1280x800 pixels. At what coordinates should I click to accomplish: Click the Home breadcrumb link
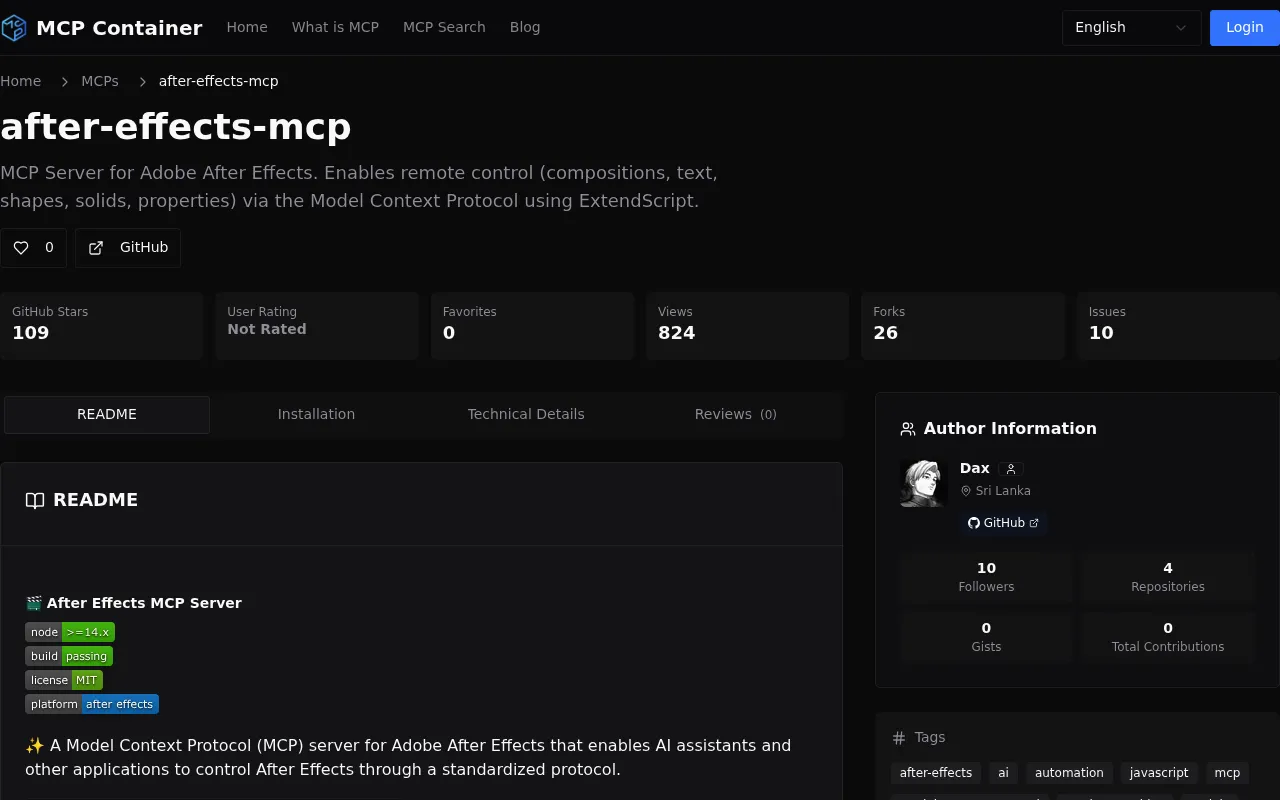(x=21, y=82)
